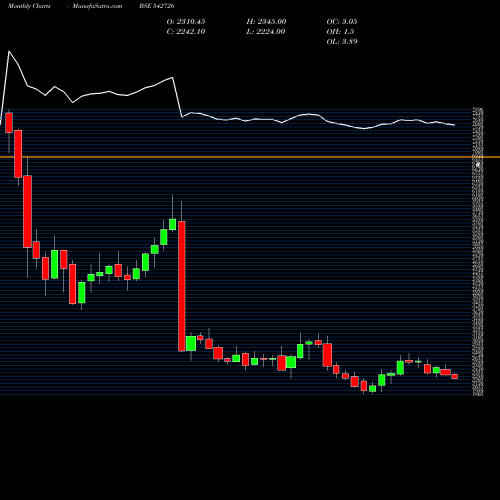The width and height of the screenshot is (500, 500).
Task: Click the close price 'C: 2242.10'
Action: click(x=186, y=32)
